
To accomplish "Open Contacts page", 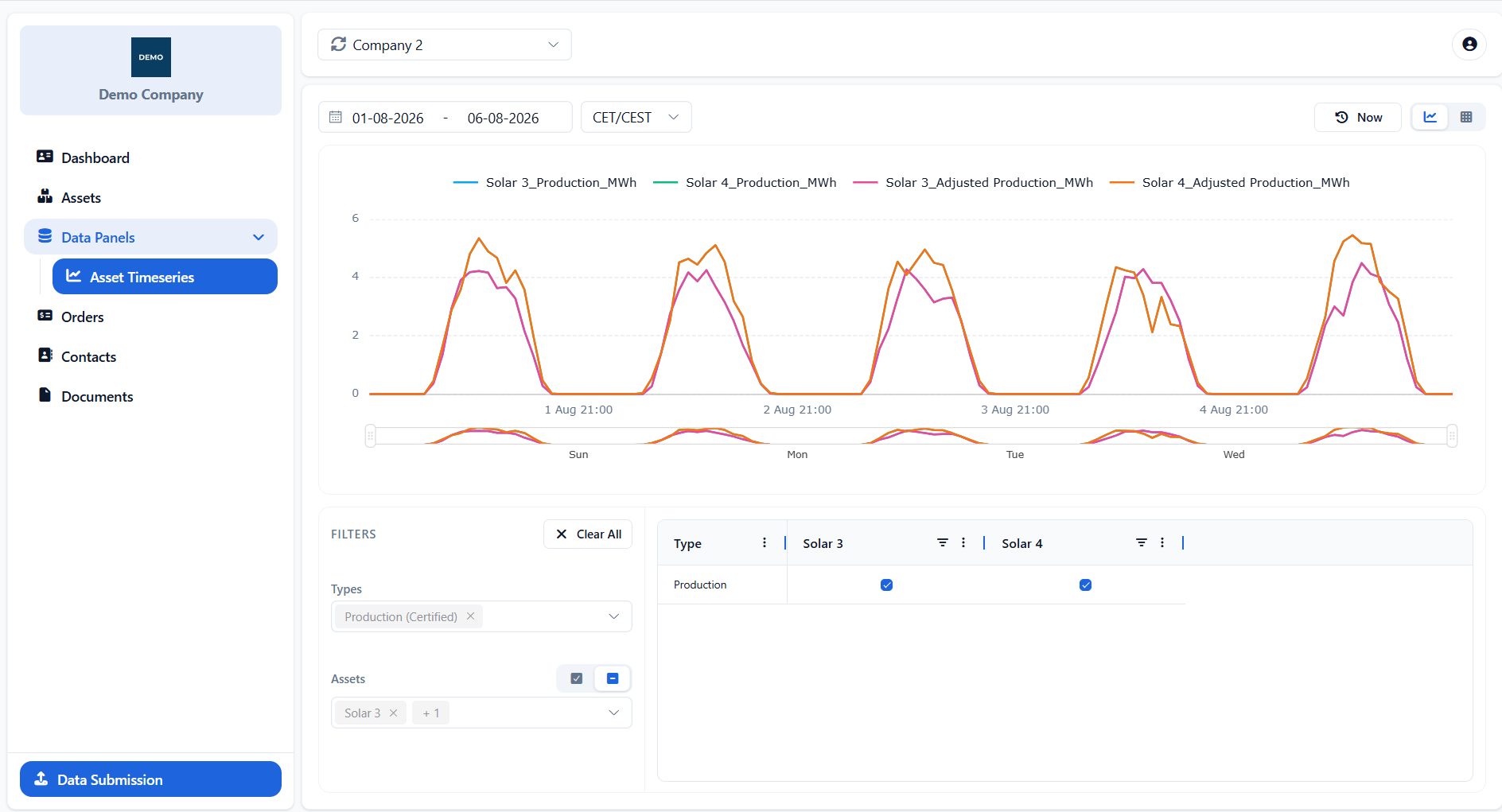I will (x=88, y=356).
